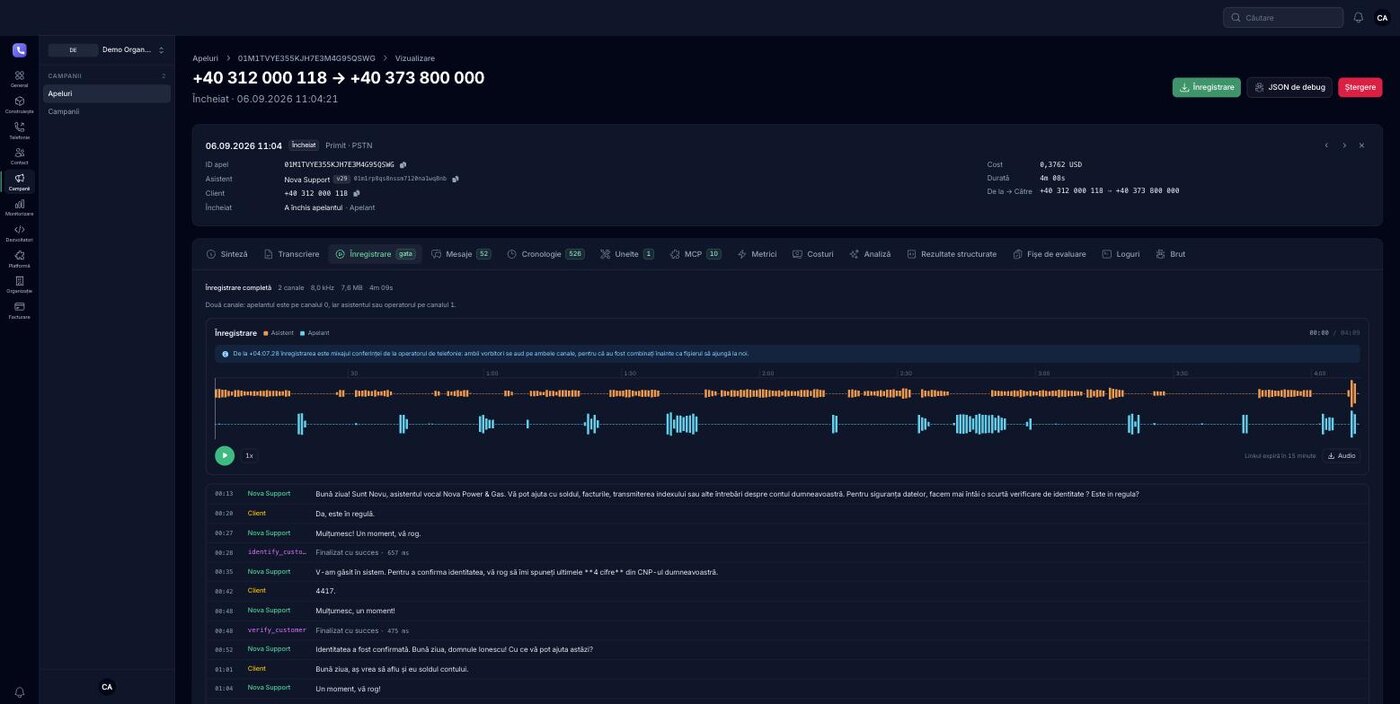Image resolution: width=1400 pixels, height=704 pixels.
Task: Click the 00:13 transcript timestamp
Action: tap(224, 494)
